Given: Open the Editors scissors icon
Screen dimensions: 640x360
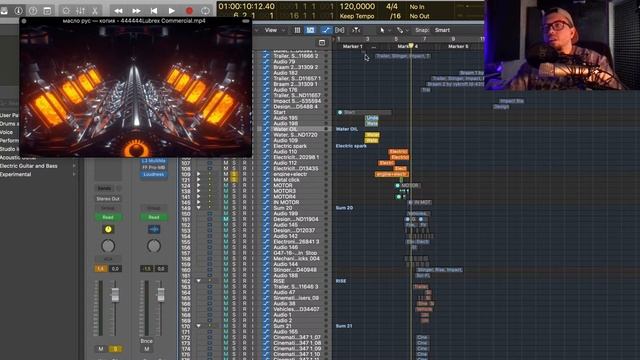Looking at the screenshot, I should coord(95,11).
